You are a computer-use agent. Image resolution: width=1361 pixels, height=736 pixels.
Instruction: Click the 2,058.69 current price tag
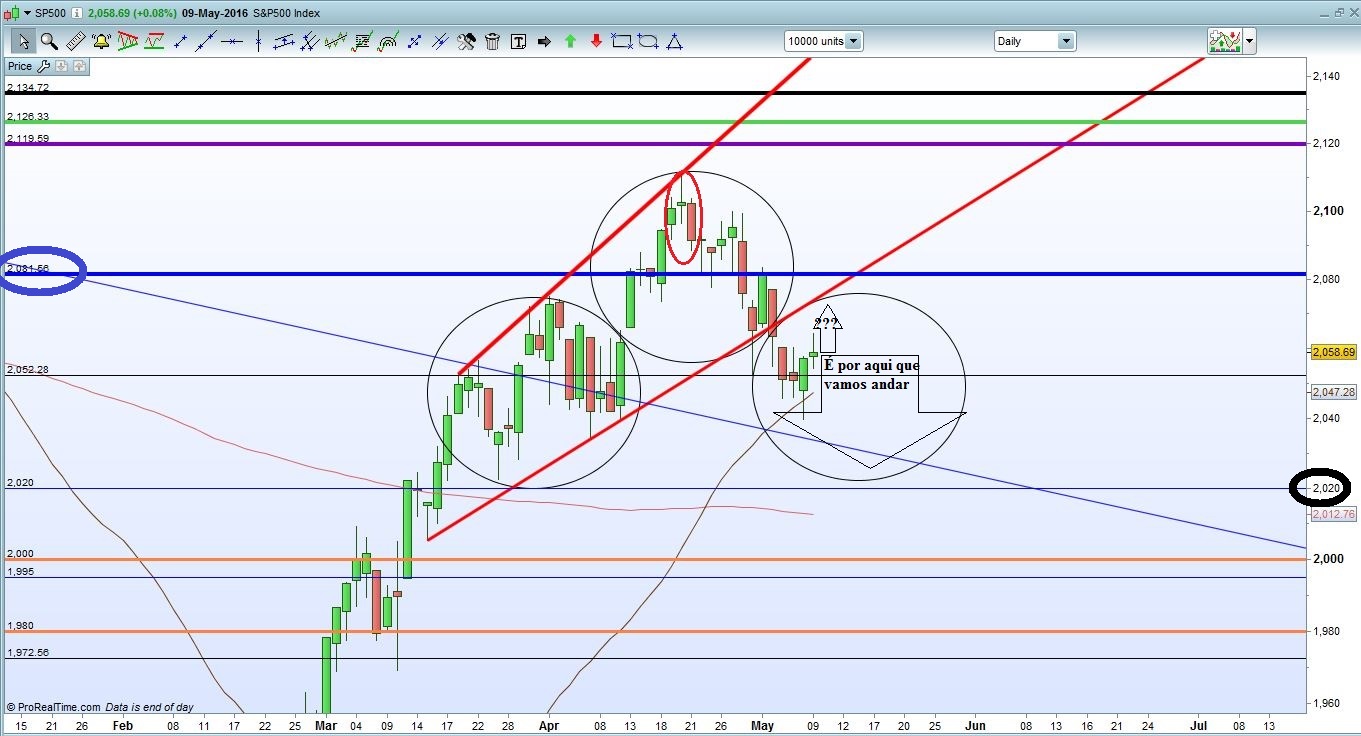pos(1334,352)
